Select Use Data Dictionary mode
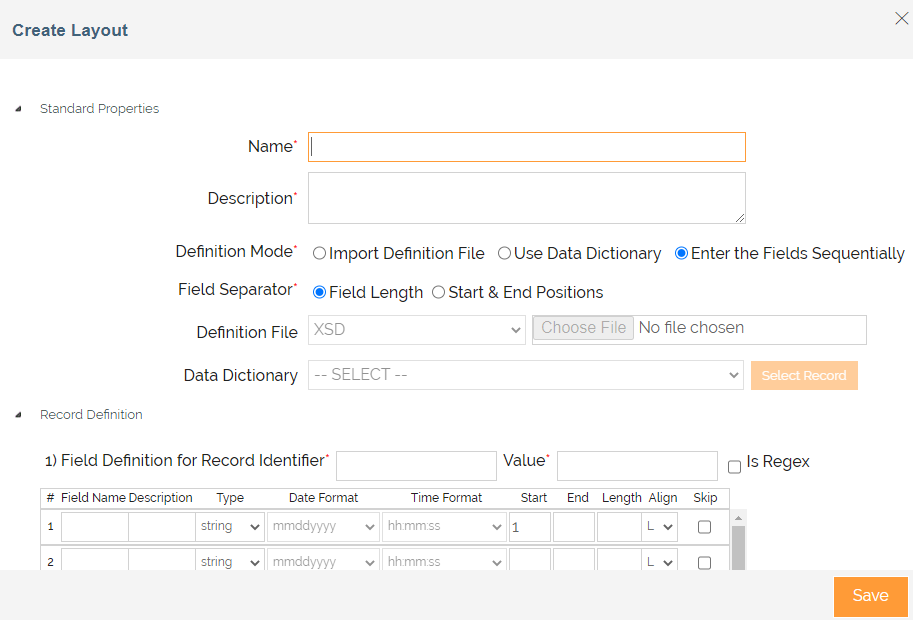The height and width of the screenshot is (620, 913). 505,254
